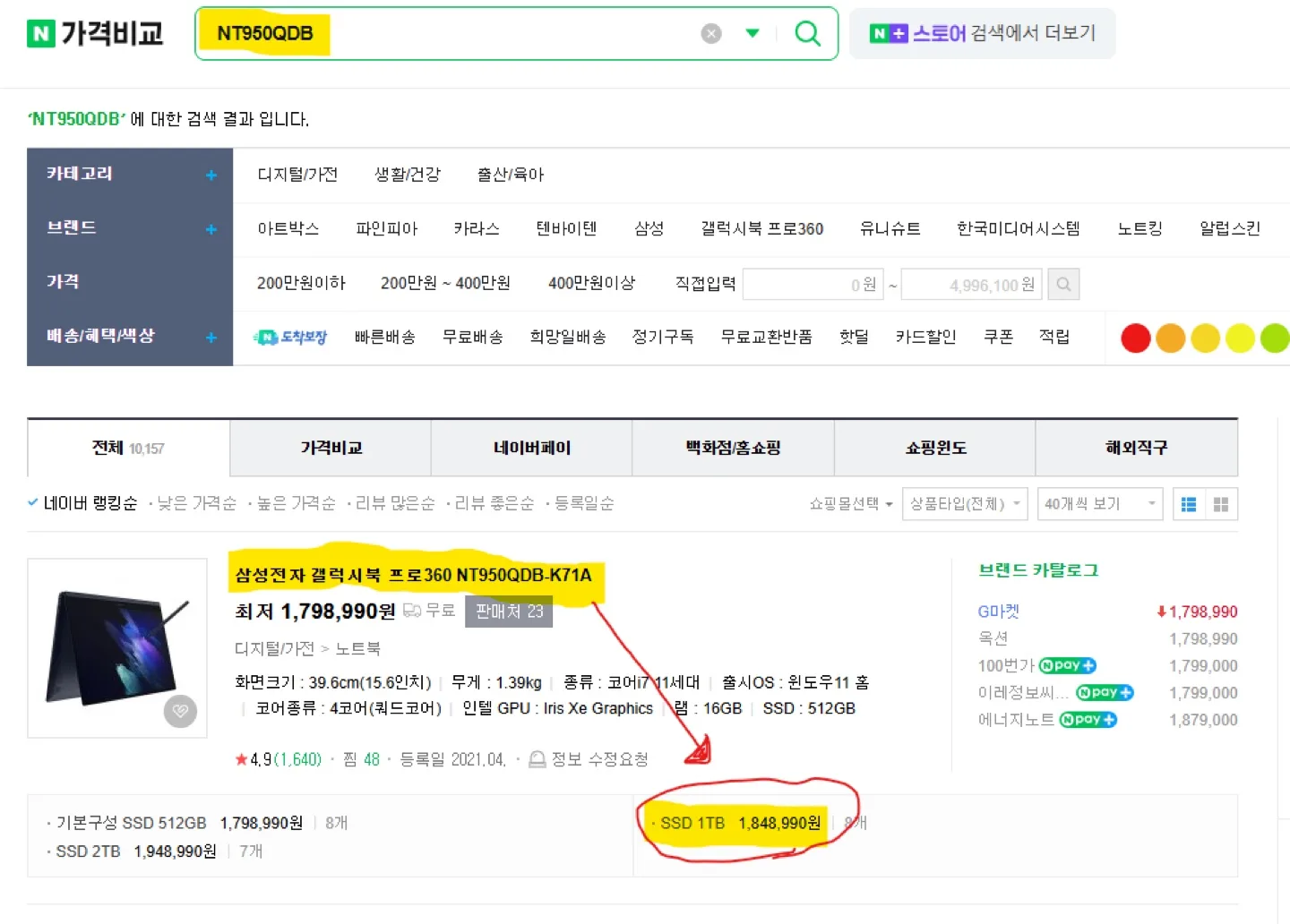Sort by 낮은 가격순
The width and height of the screenshot is (1290, 924).
(196, 504)
